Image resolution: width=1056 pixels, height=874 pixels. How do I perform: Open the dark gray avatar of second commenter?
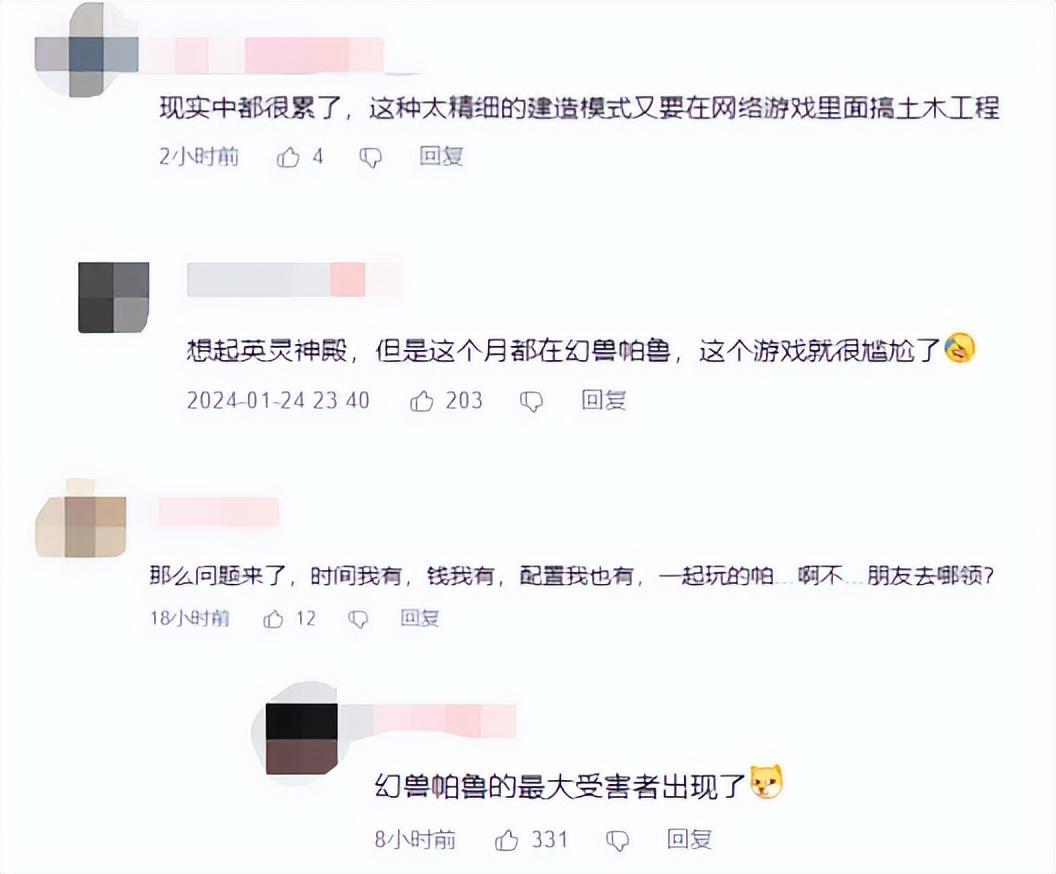pyautogui.click(x=114, y=298)
